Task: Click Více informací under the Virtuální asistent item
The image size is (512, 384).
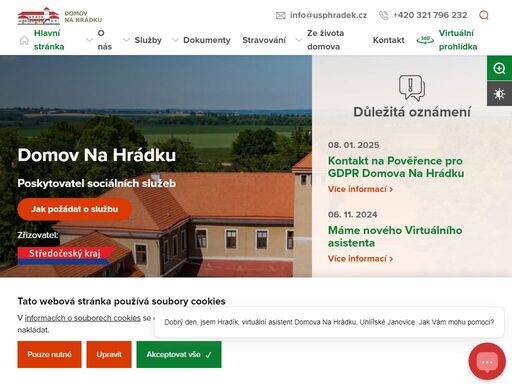Action: (x=360, y=259)
